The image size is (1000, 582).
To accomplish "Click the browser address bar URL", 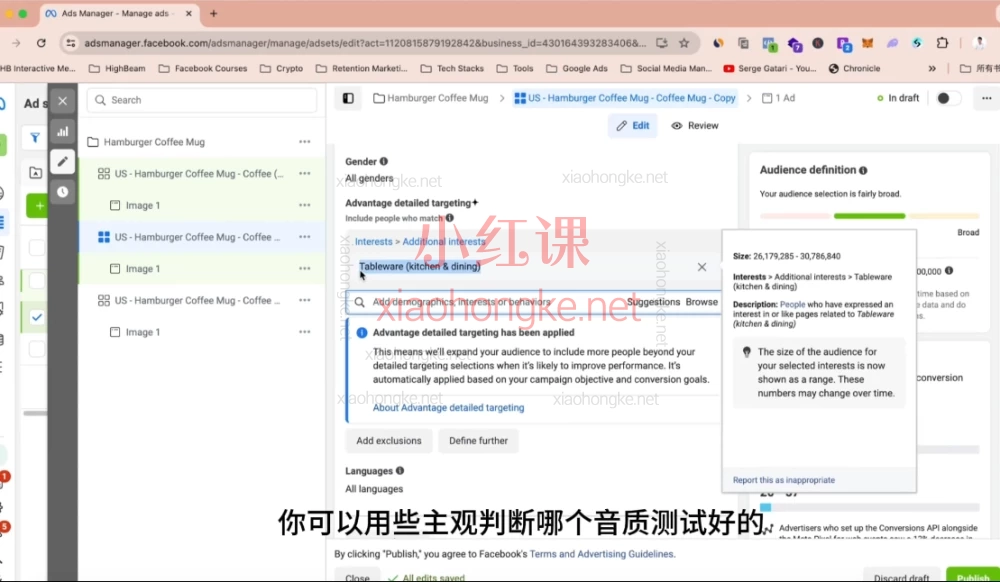I will pyautogui.click(x=365, y=43).
